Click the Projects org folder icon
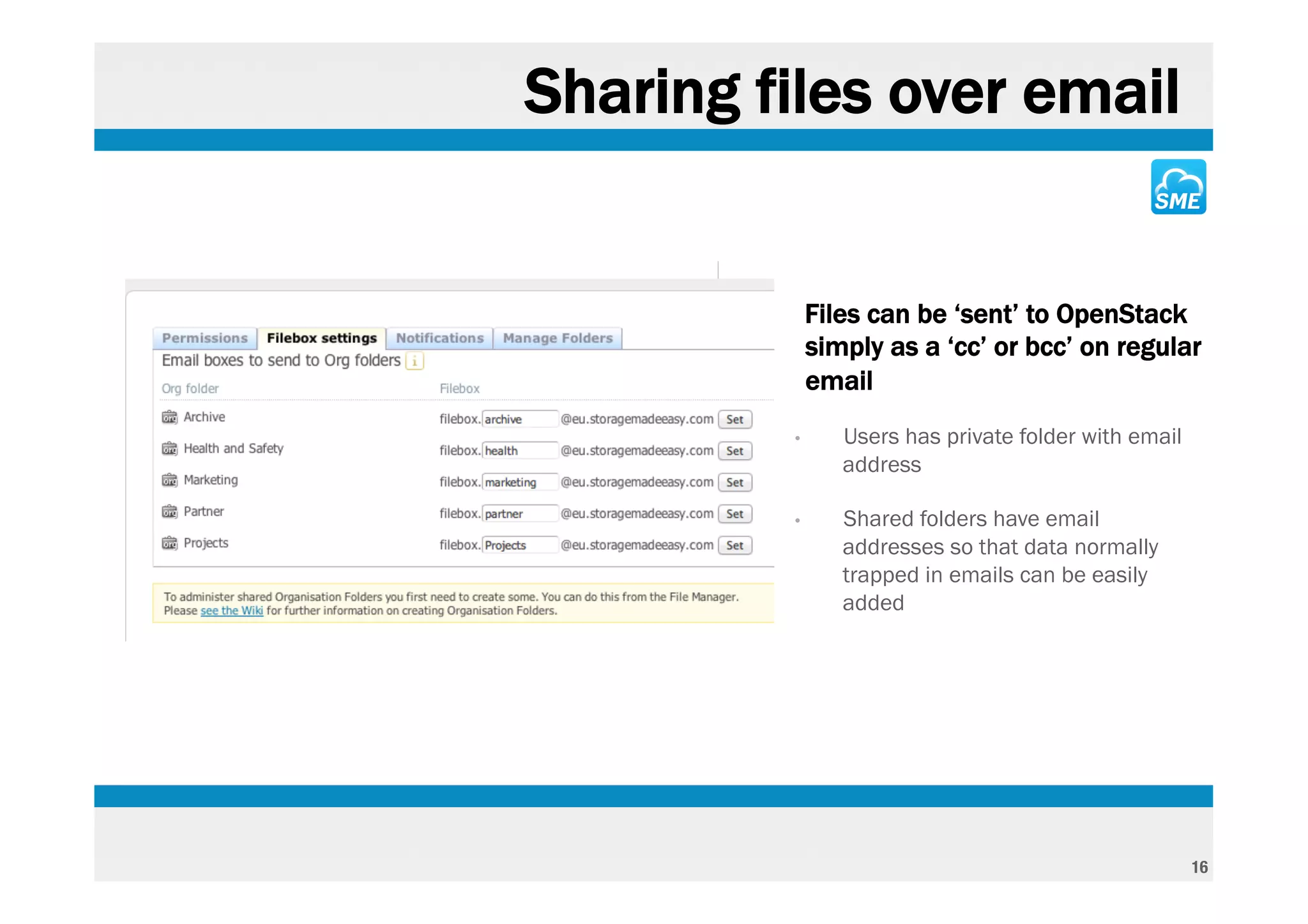This screenshot has width=1308, height=924. point(169,543)
